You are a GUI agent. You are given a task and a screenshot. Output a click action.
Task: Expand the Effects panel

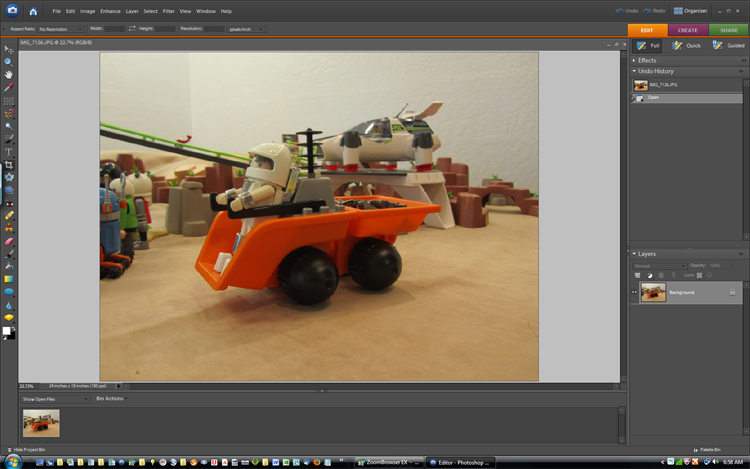(647, 60)
